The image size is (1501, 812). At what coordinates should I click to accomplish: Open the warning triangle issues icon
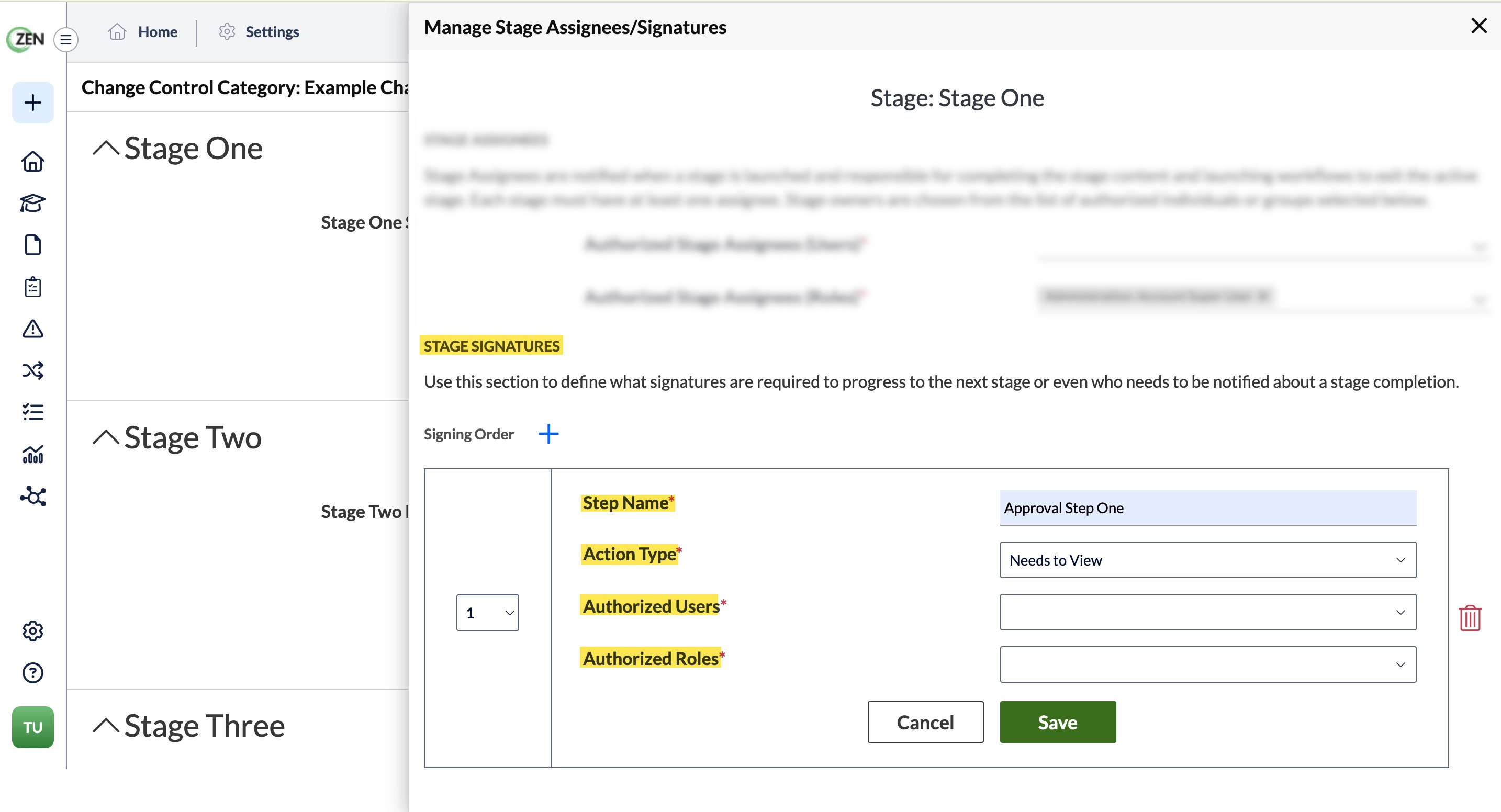(x=32, y=329)
